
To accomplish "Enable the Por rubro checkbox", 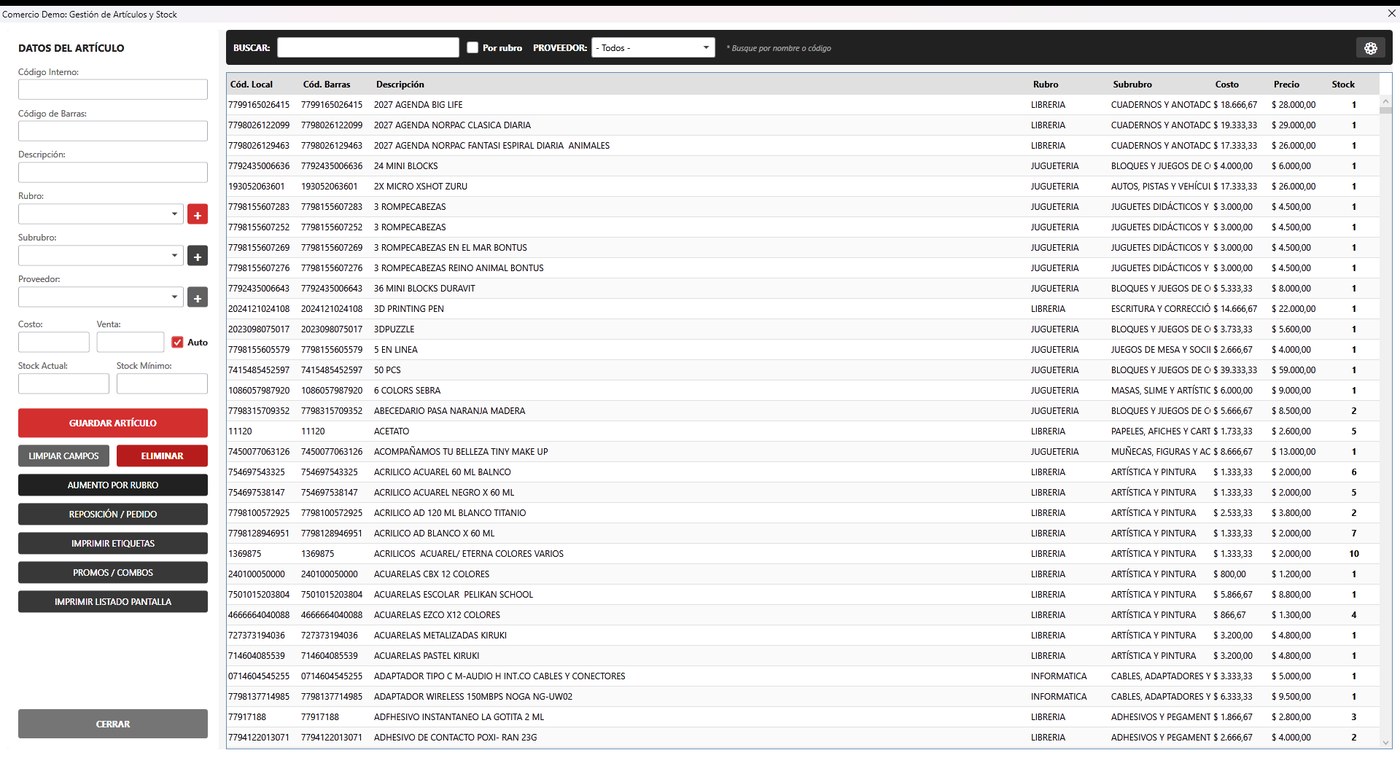I will pos(473,48).
